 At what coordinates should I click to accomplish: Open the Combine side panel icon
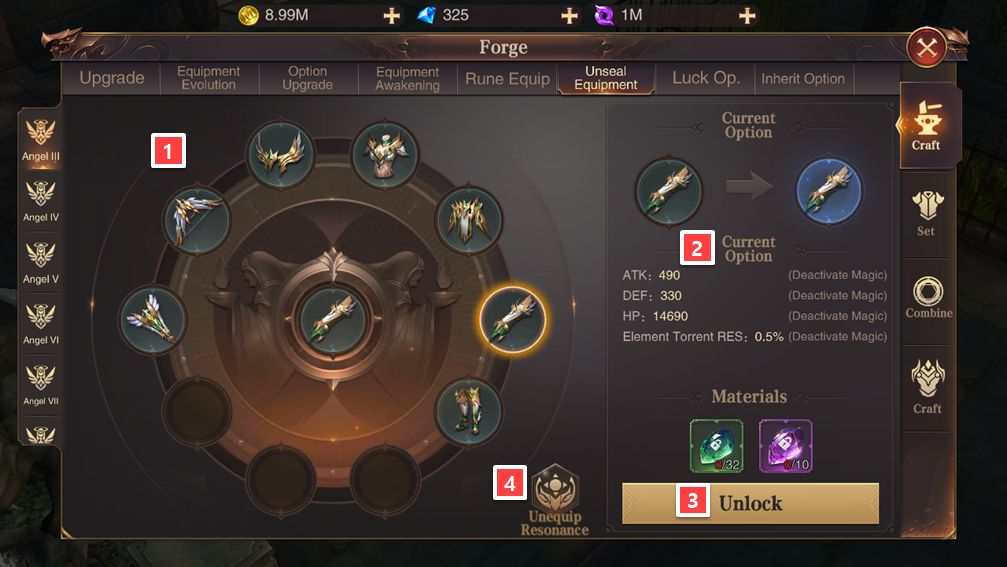928,298
